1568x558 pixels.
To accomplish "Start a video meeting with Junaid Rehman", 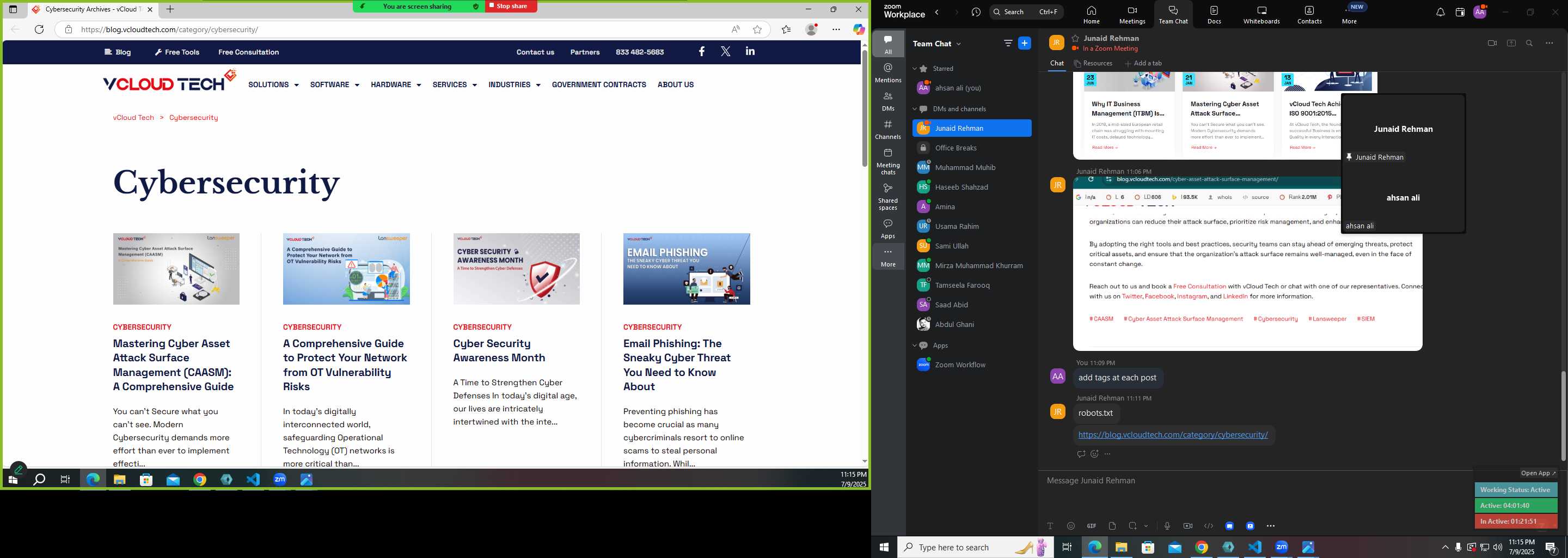I will click(1492, 43).
